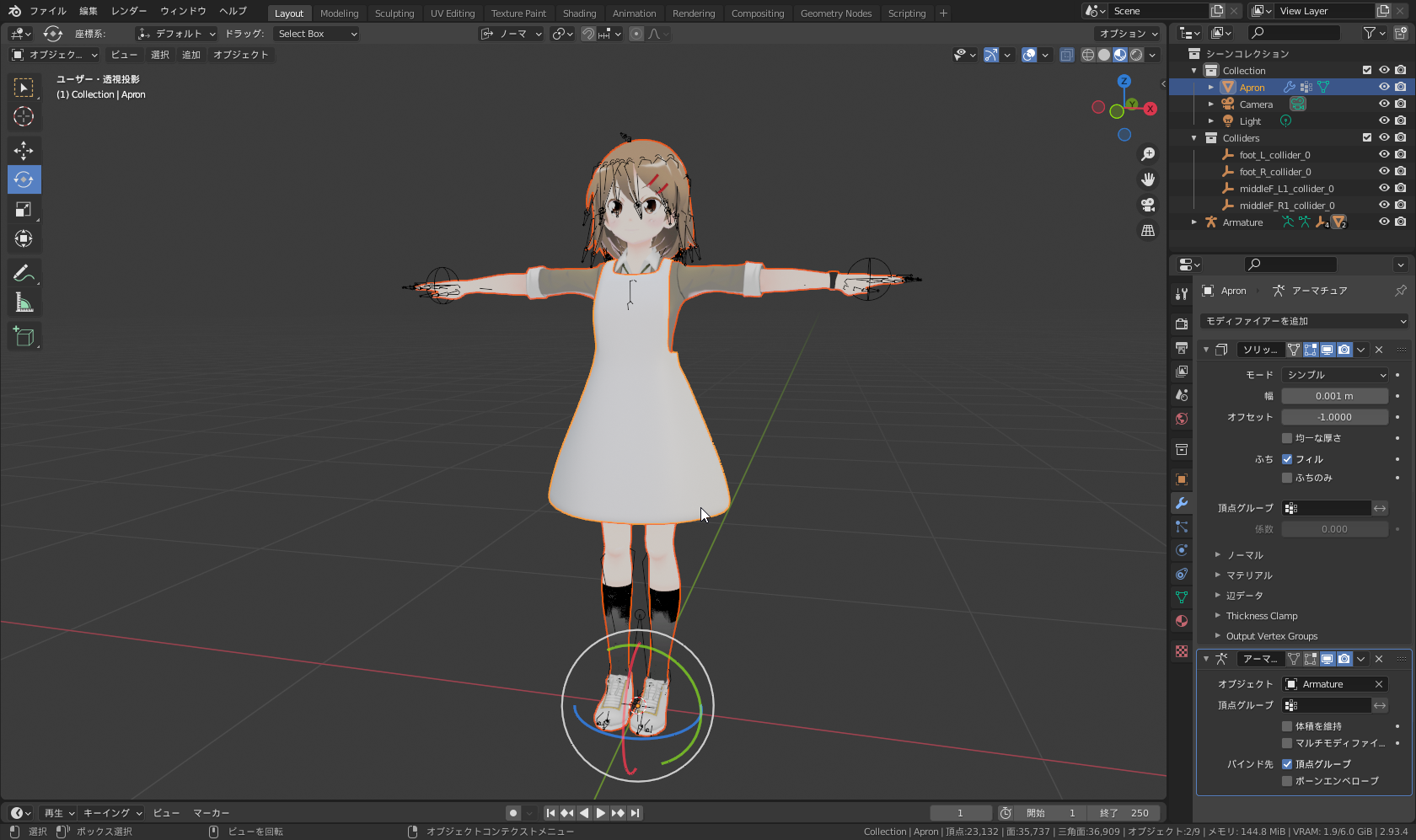Select the Scale tool
1416x840 pixels.
click(x=24, y=210)
